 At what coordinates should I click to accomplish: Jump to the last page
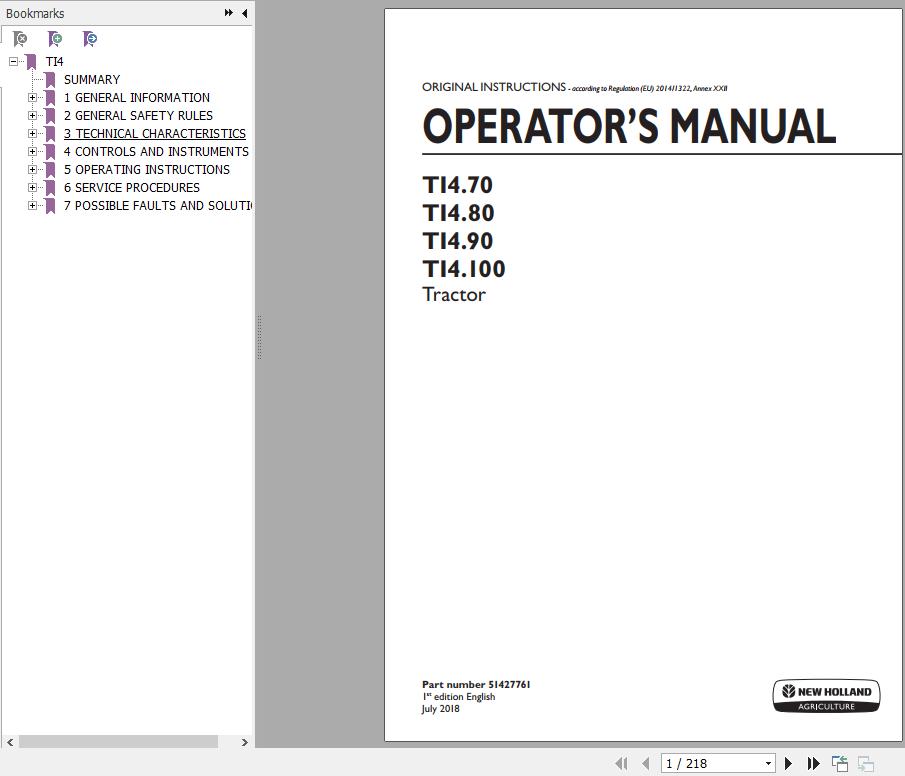point(813,763)
